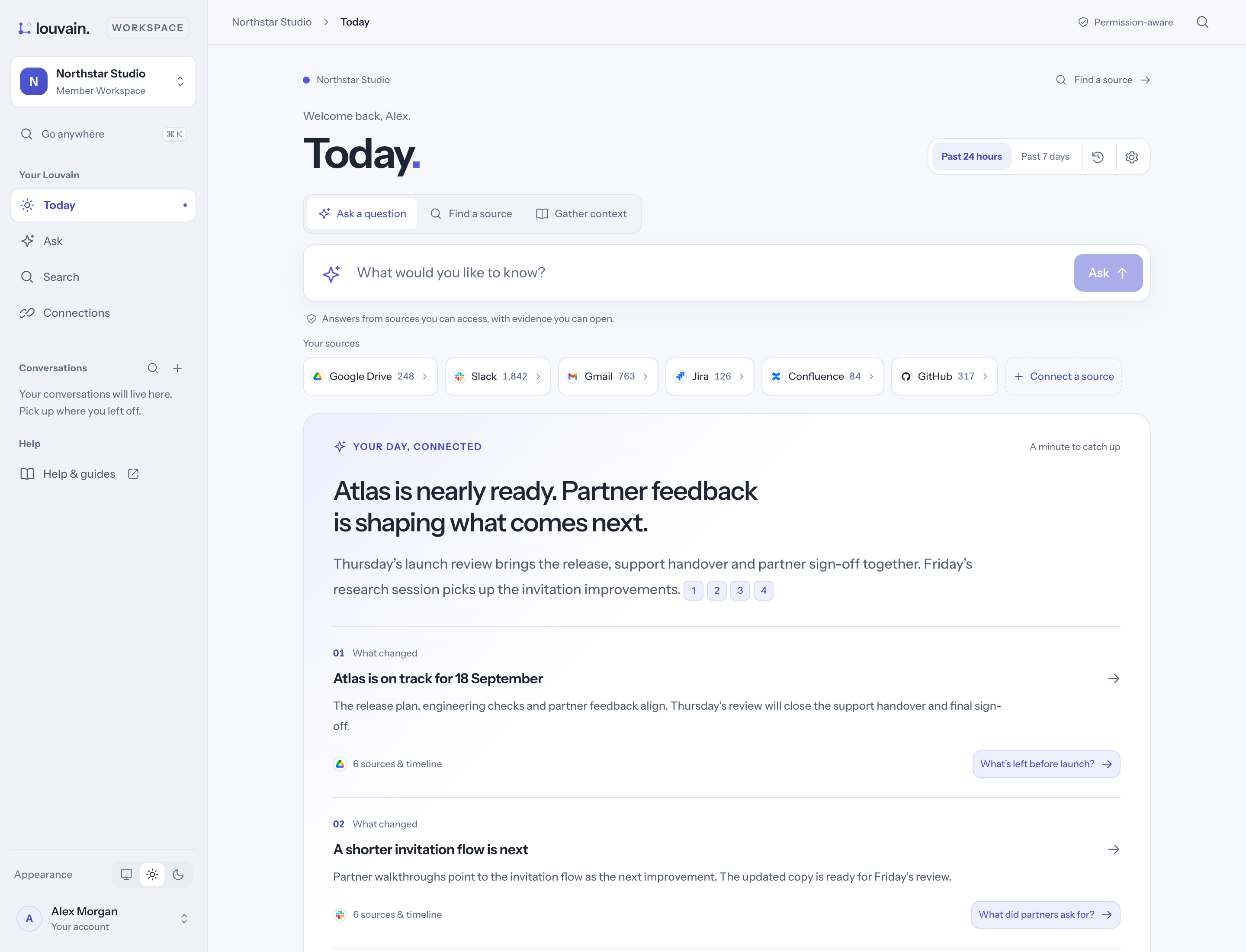Select the Ask a question tab
This screenshot has width=1246, height=952.
point(362,214)
